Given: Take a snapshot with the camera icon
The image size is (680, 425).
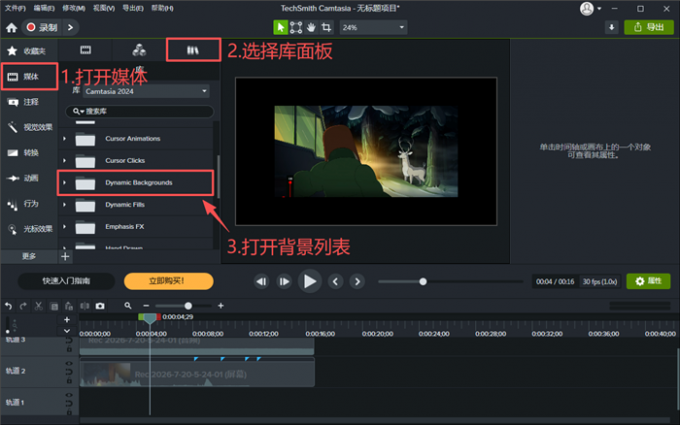Looking at the screenshot, I should tap(100, 306).
